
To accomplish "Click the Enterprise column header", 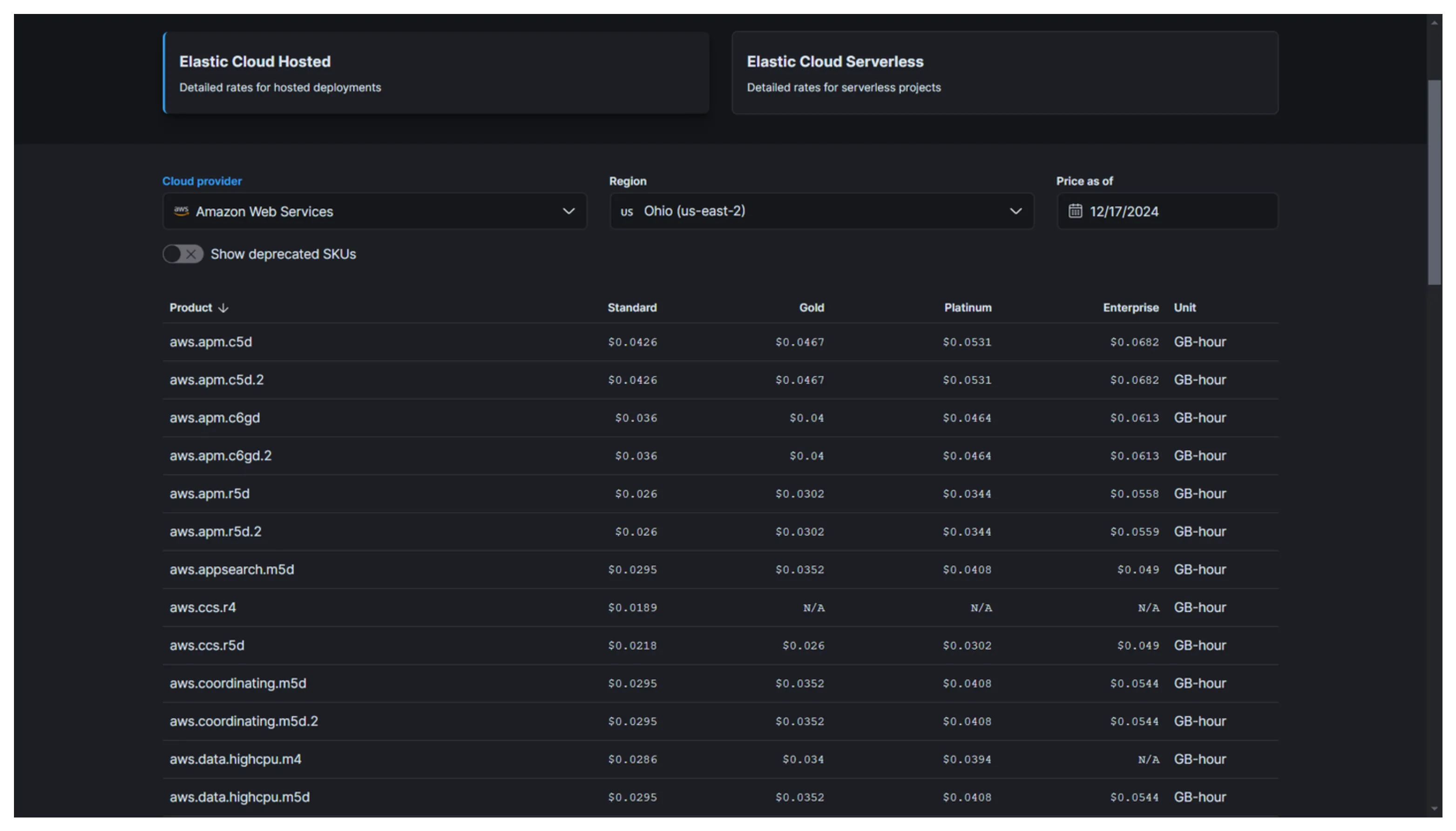I will pyautogui.click(x=1130, y=308).
